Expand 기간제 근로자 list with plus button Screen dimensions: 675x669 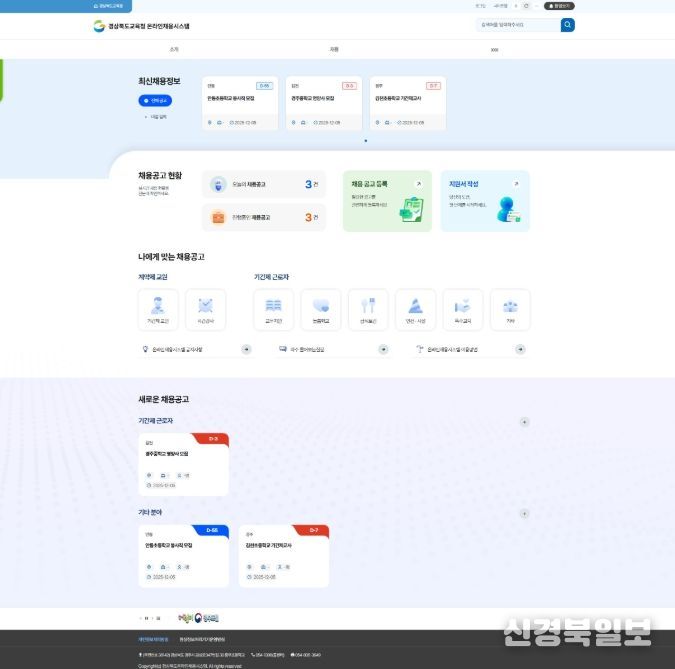tap(524, 422)
